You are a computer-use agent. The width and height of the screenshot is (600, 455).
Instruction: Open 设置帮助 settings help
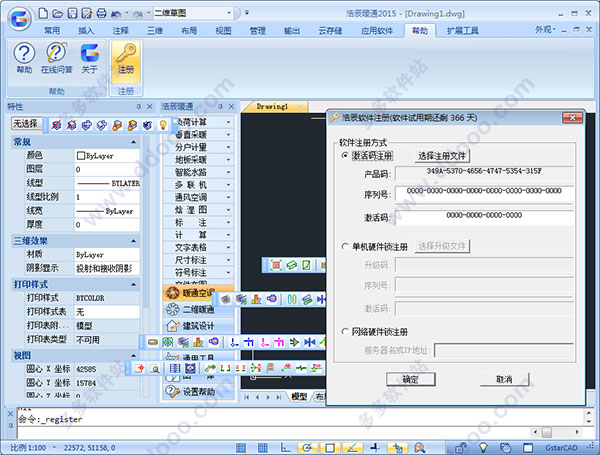198,391
